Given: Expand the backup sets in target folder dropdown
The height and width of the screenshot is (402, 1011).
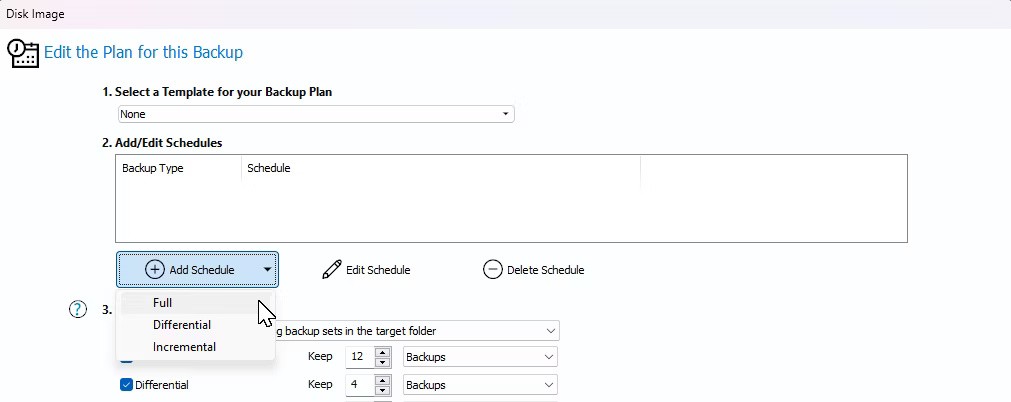Looking at the screenshot, I should pyautogui.click(x=551, y=330).
